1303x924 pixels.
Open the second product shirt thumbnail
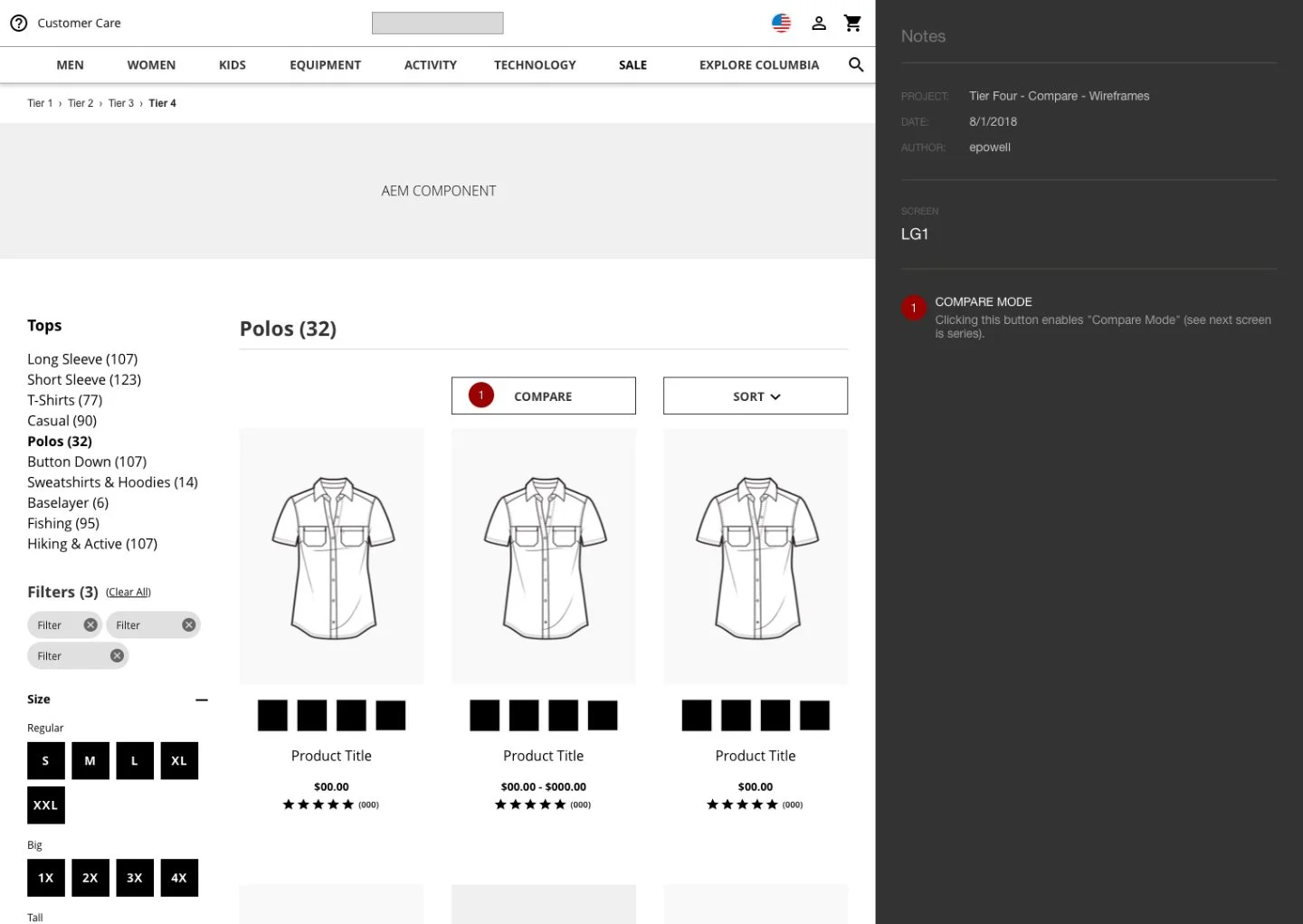pyautogui.click(x=544, y=557)
